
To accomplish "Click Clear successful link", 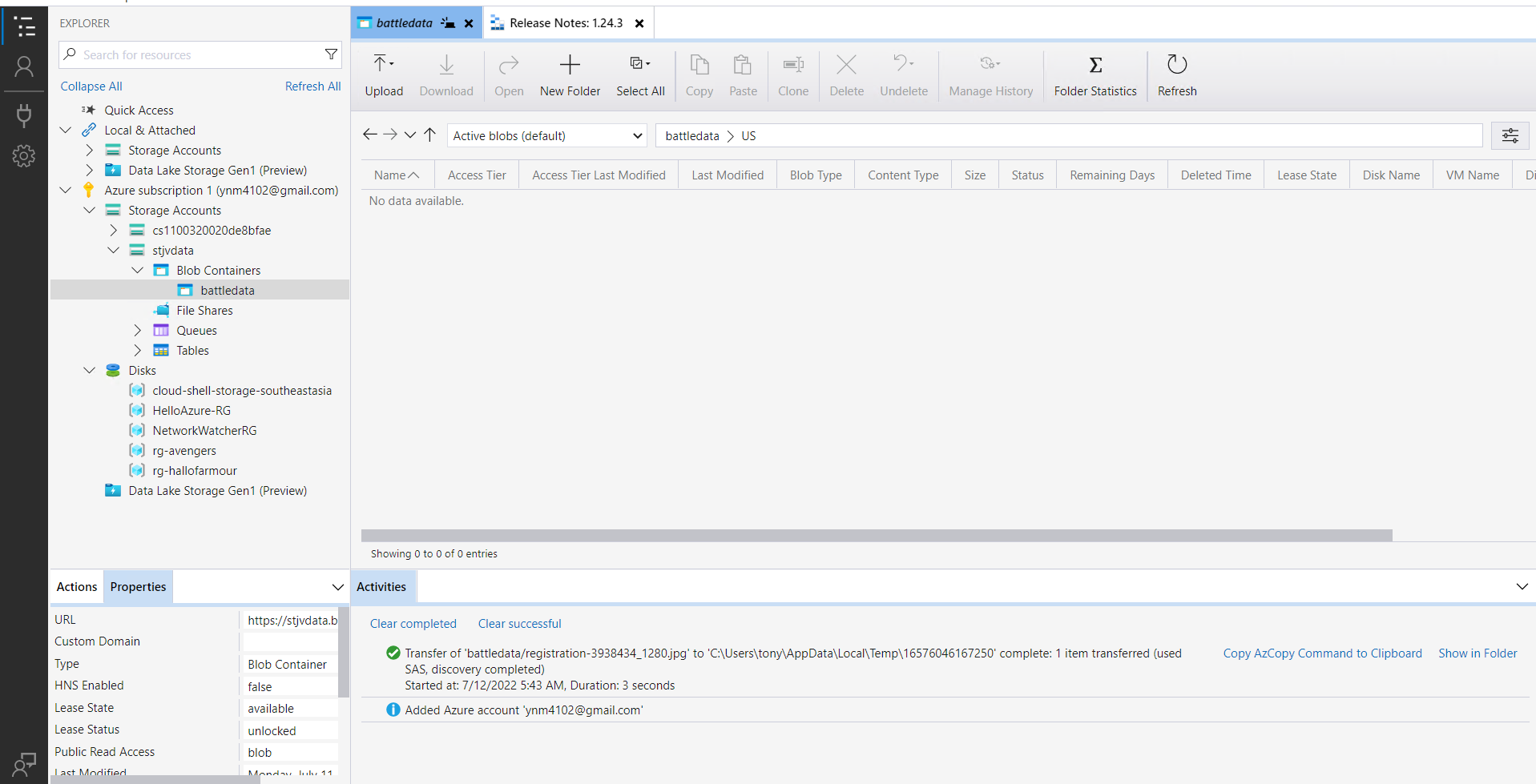I will point(519,623).
